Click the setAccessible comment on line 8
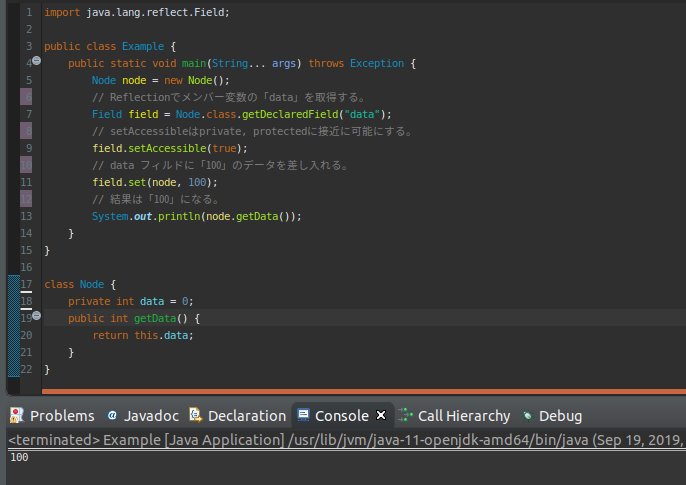The image size is (686, 485). tap(252, 131)
